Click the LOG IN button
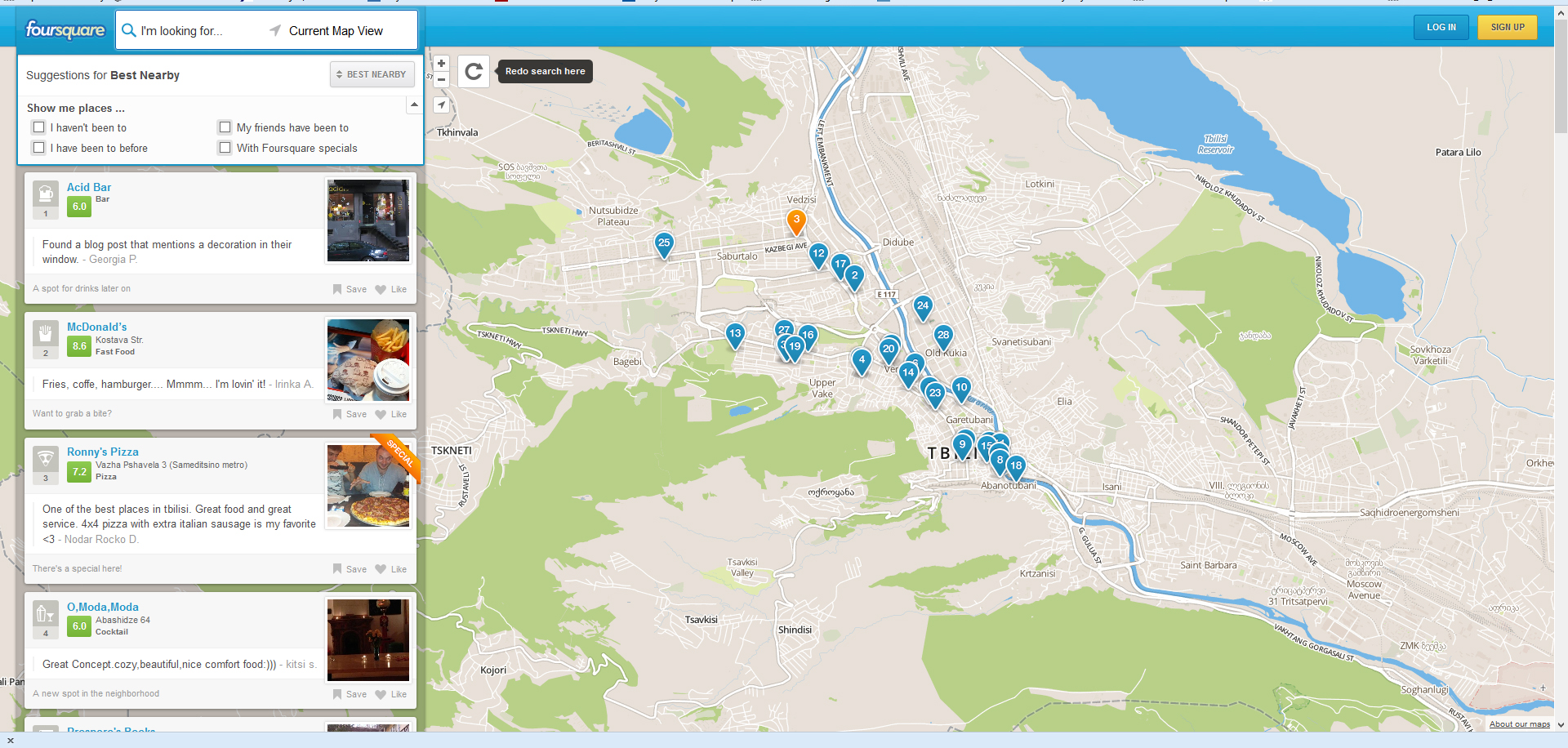The image size is (1568, 748). tap(1441, 27)
